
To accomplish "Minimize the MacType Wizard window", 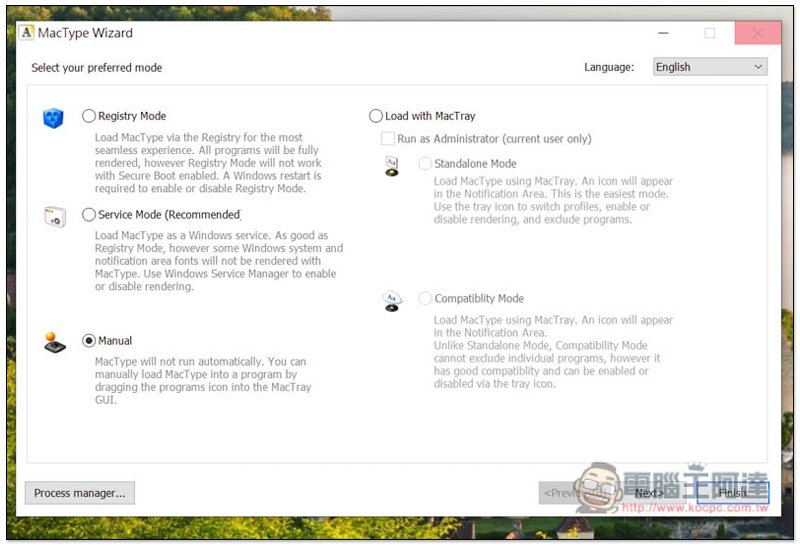I will point(663,33).
